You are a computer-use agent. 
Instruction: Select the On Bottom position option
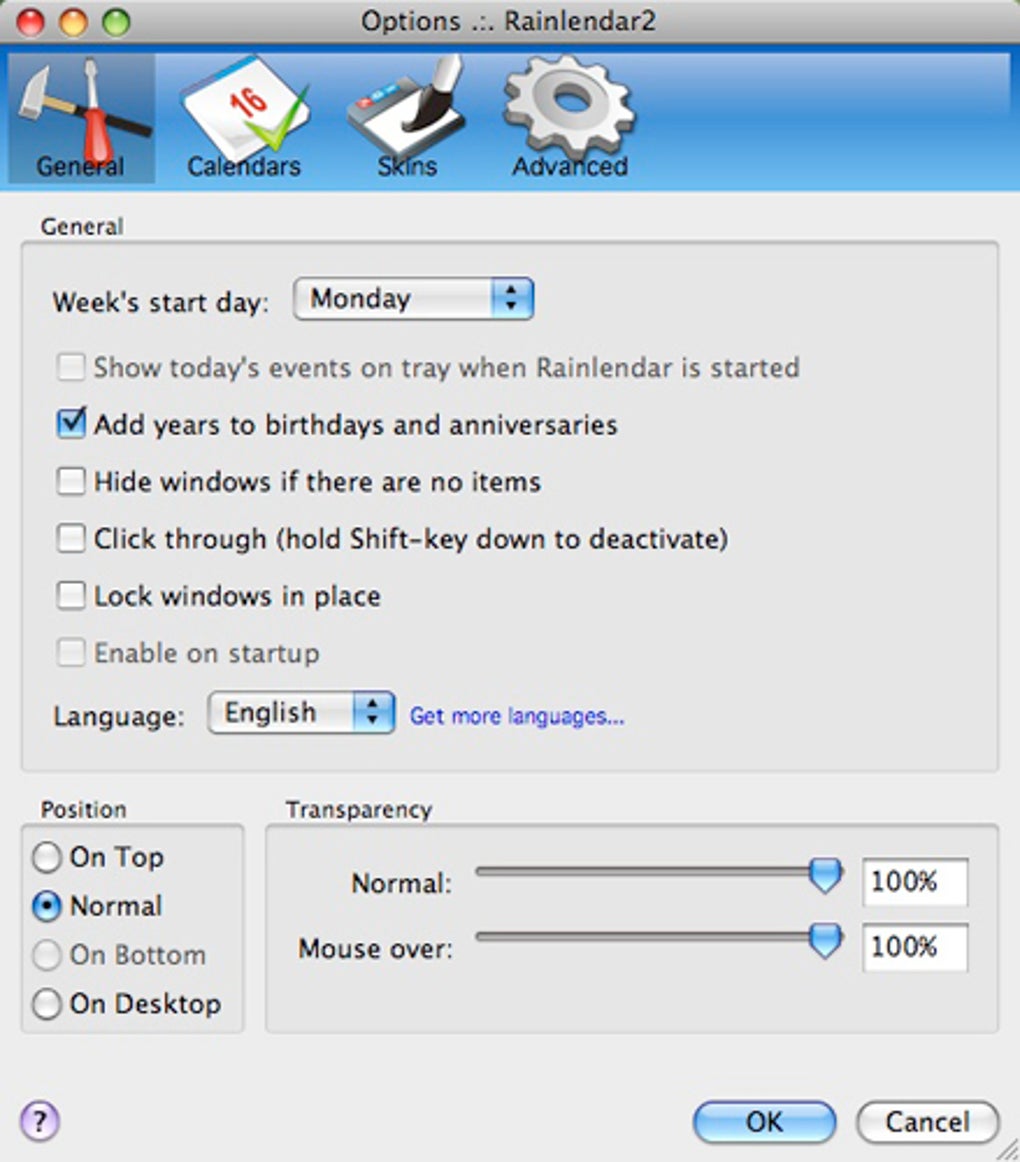point(47,955)
